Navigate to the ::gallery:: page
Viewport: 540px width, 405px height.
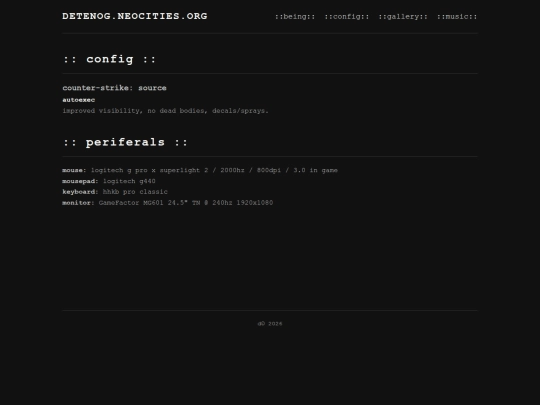(403, 17)
